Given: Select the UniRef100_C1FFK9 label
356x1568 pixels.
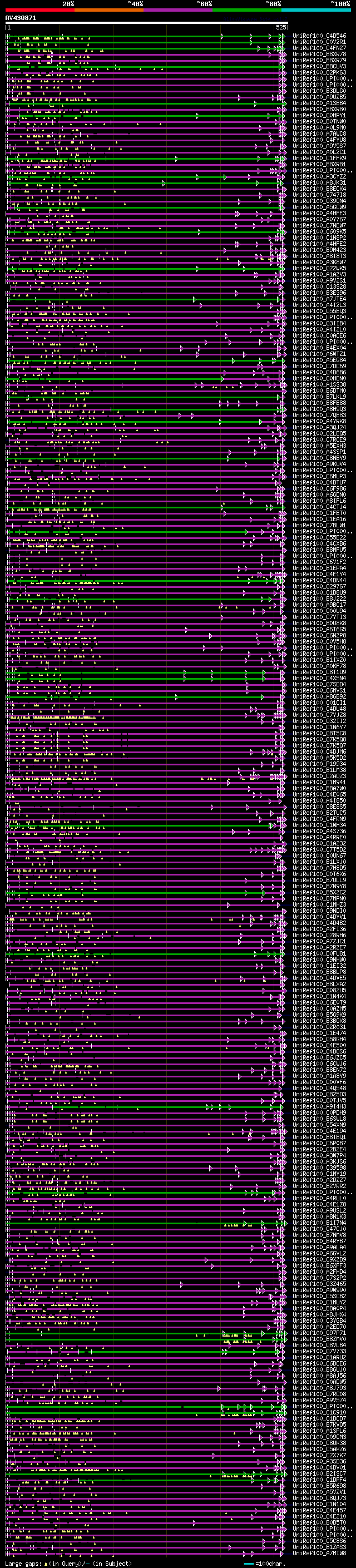Looking at the screenshot, I should click(319, 159).
